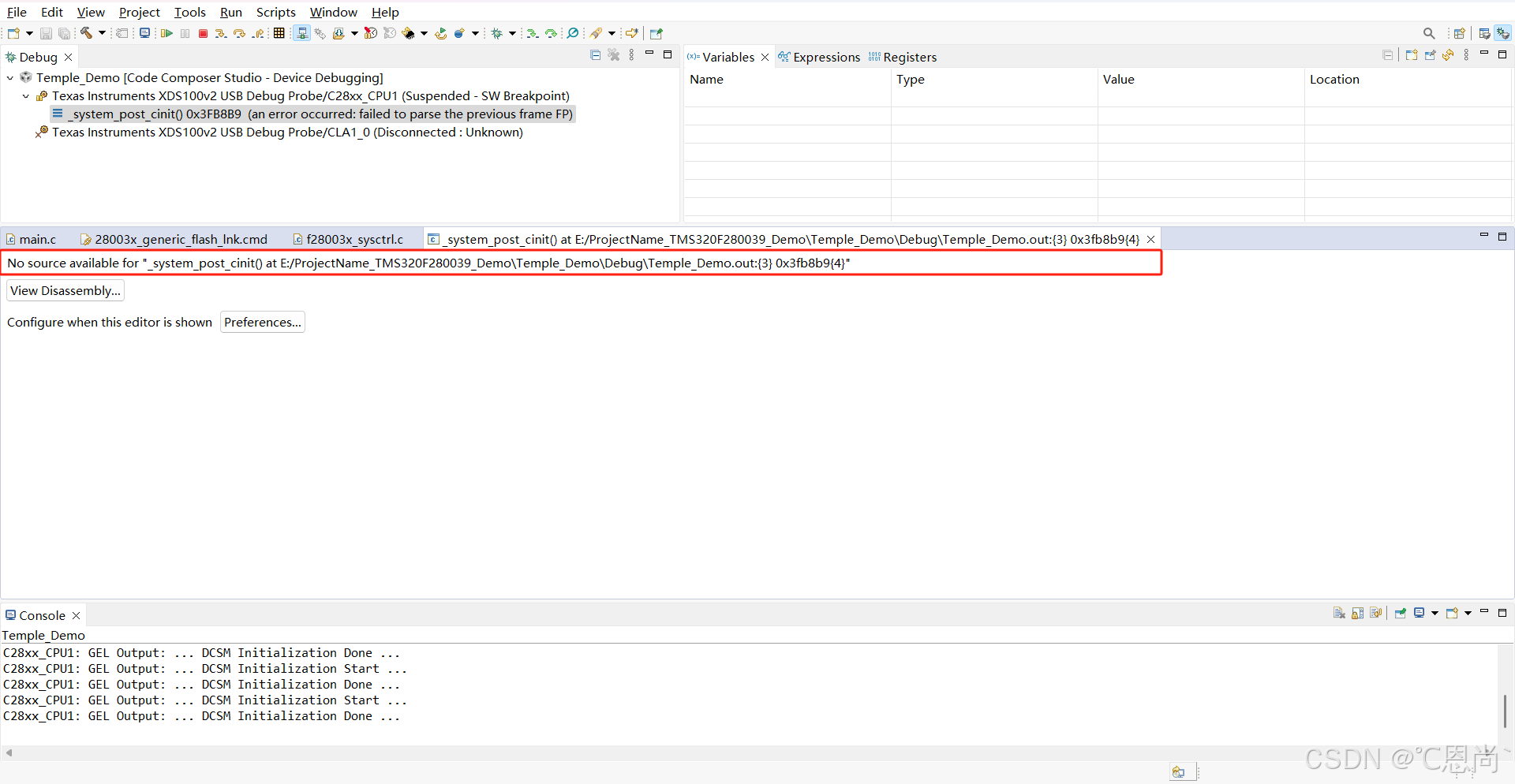The width and height of the screenshot is (1515, 784).
Task: Open the Open Console dropdown arrow
Action: [1468, 613]
